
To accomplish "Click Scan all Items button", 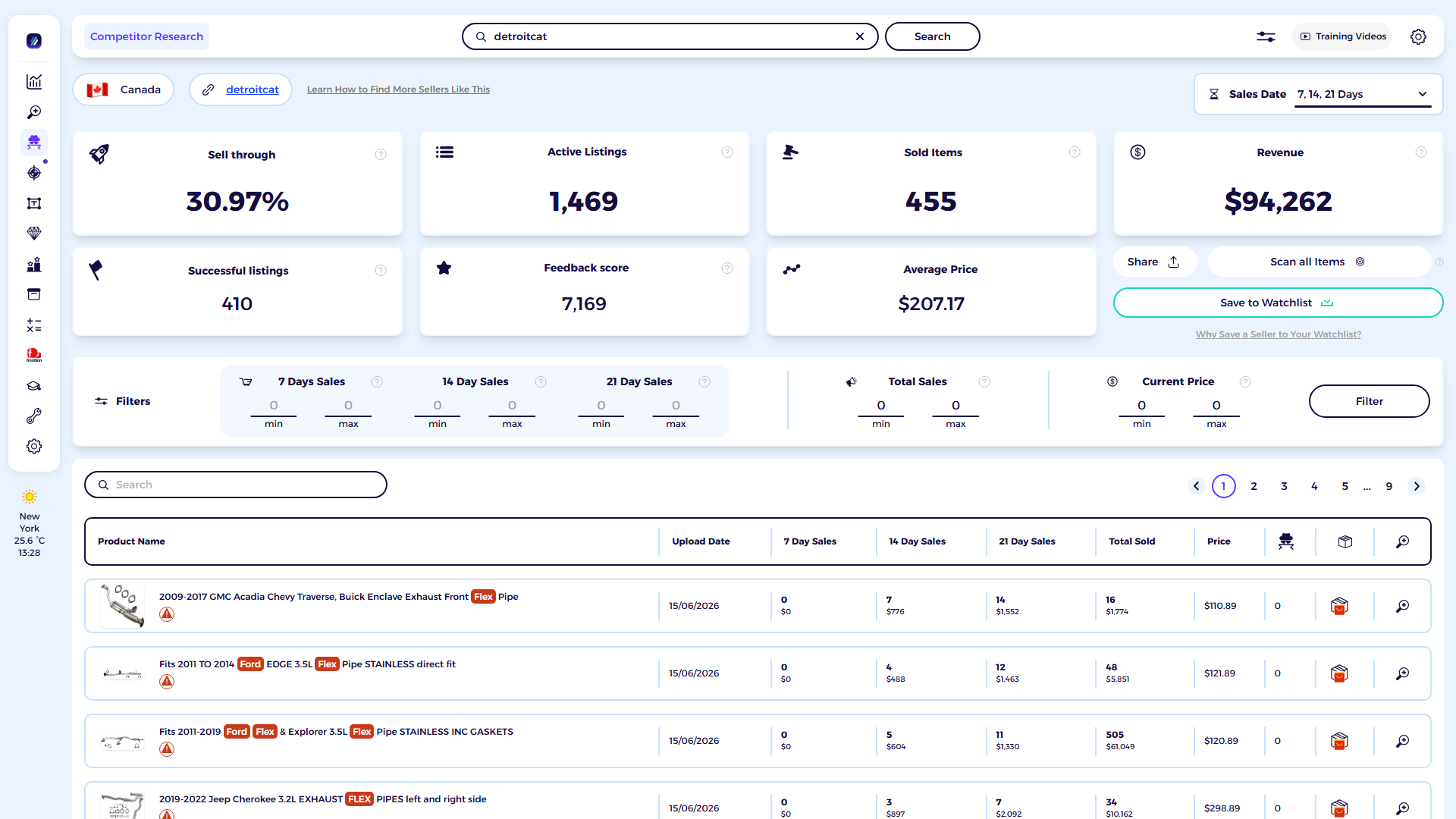I will coord(1318,262).
